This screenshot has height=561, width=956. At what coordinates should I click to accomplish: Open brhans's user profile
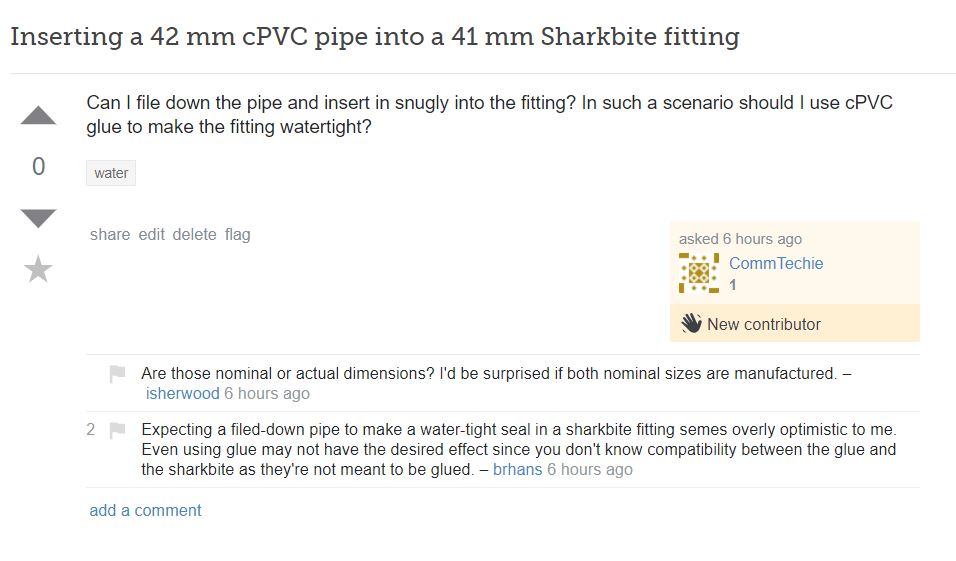[517, 470]
